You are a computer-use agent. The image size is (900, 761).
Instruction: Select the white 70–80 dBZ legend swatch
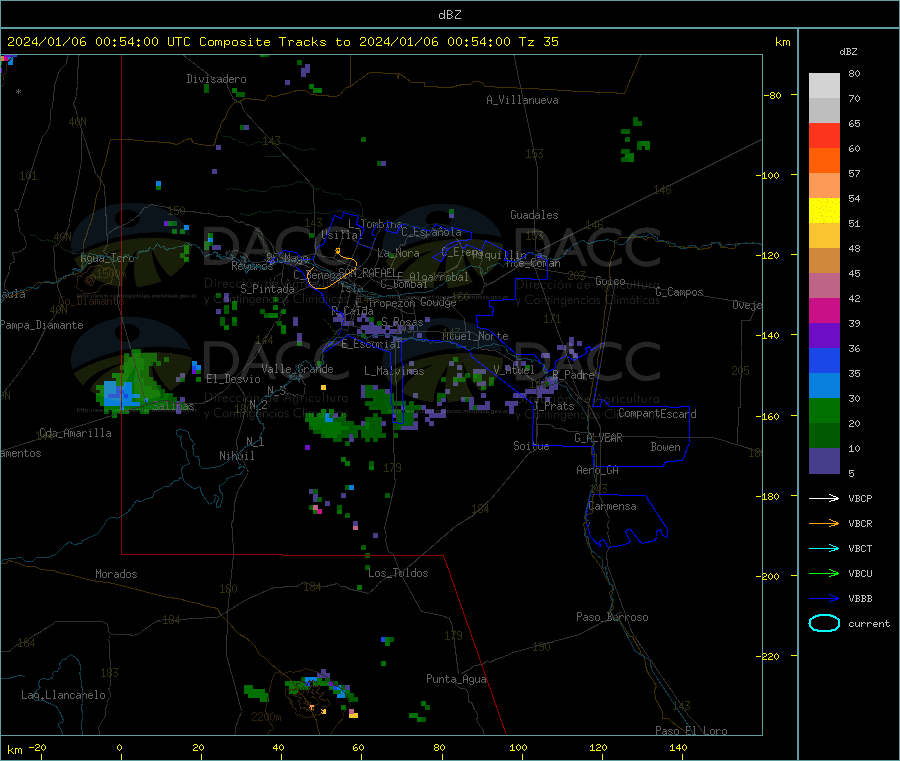click(824, 86)
